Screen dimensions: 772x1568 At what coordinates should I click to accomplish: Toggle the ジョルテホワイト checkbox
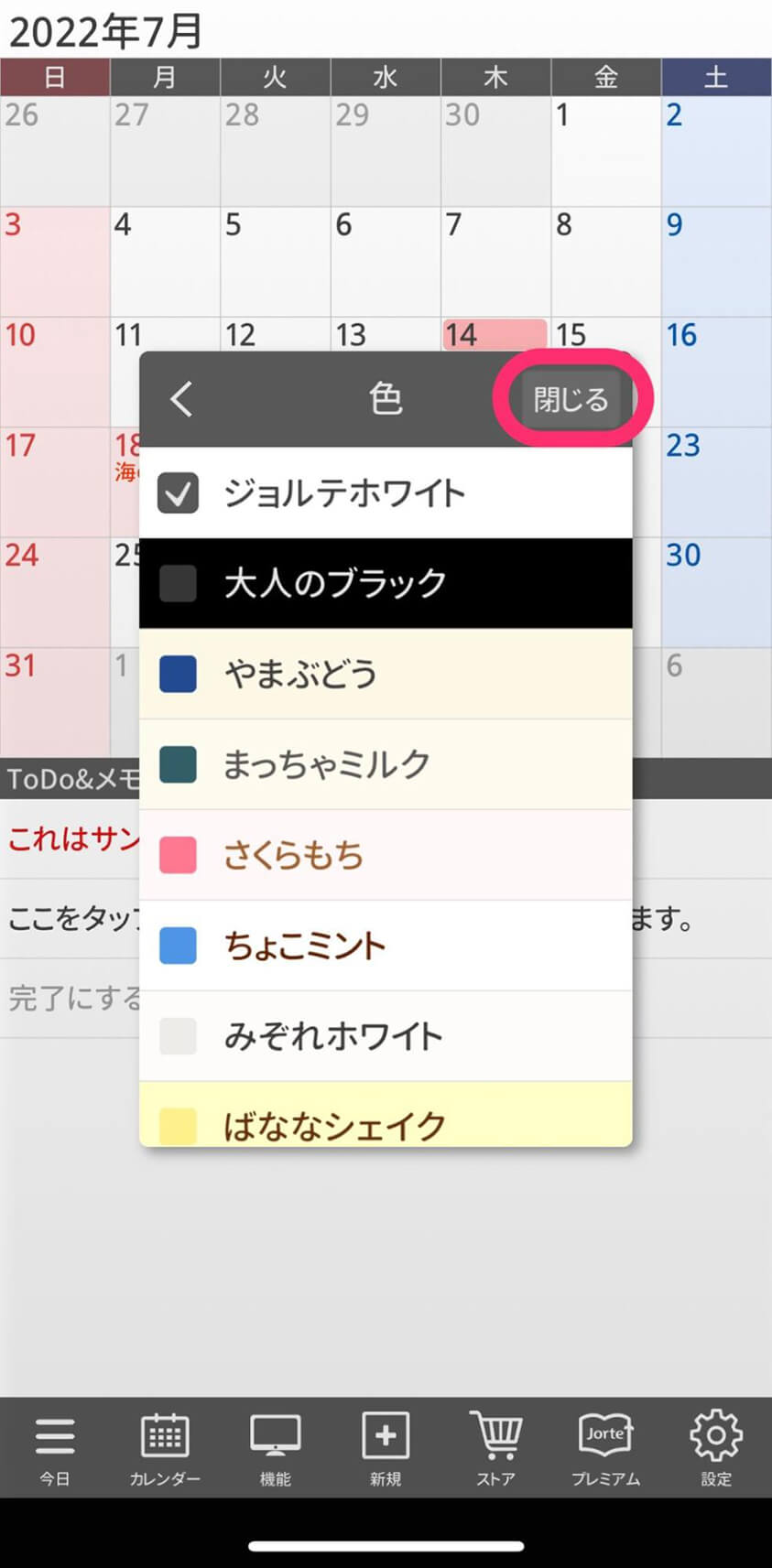[178, 493]
